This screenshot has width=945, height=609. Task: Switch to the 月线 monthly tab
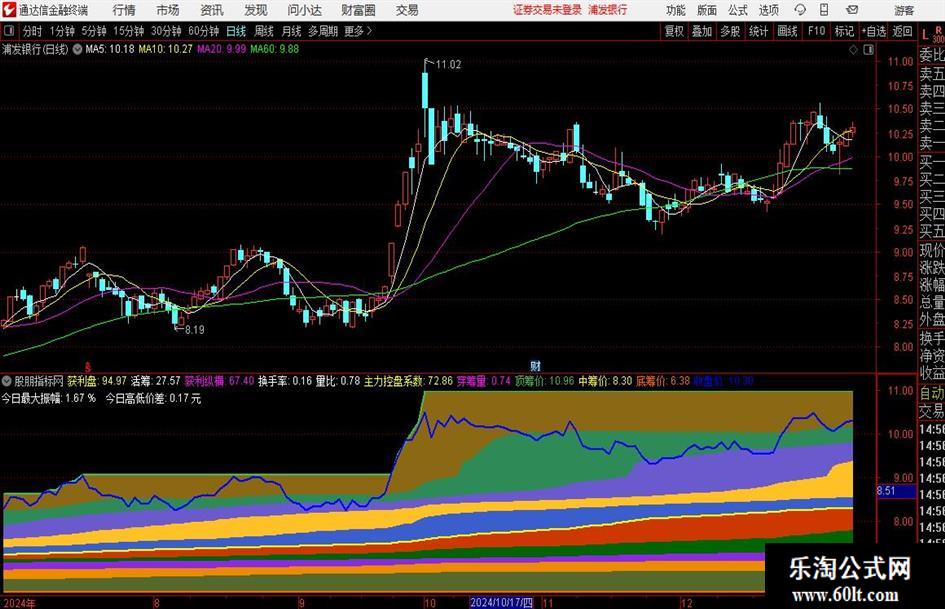point(291,31)
